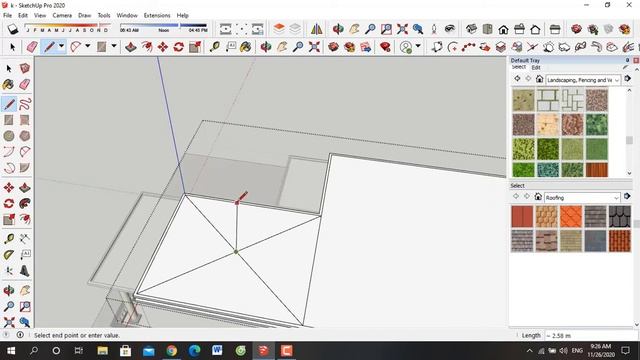Select the Position Camera tool
The height and width of the screenshot is (360, 640).
pos(434,29)
